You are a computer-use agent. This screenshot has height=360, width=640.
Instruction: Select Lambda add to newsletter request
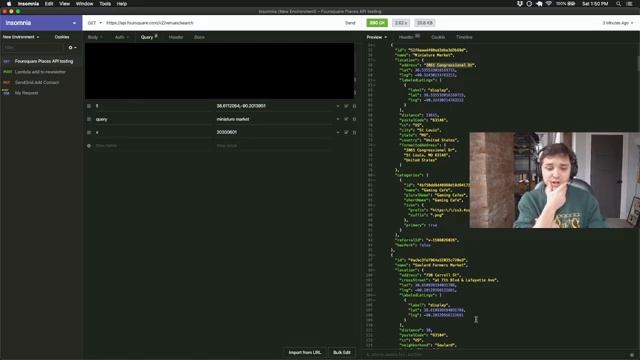[41, 72]
